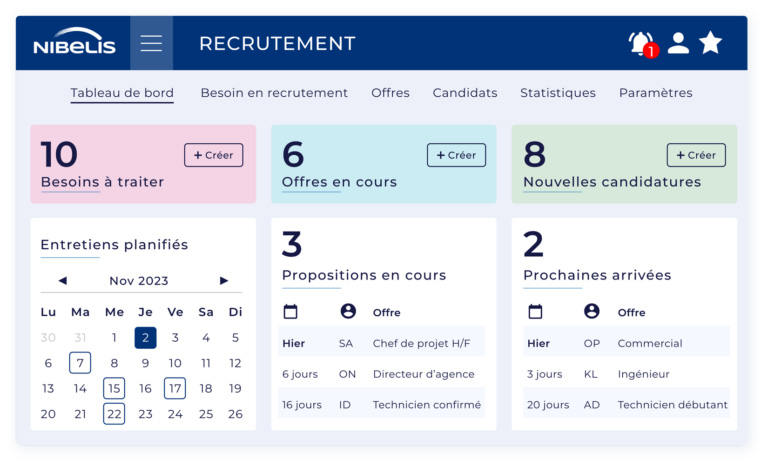Open the hamburger menu
The width and height of the screenshot is (768, 466).
pyautogui.click(x=151, y=43)
